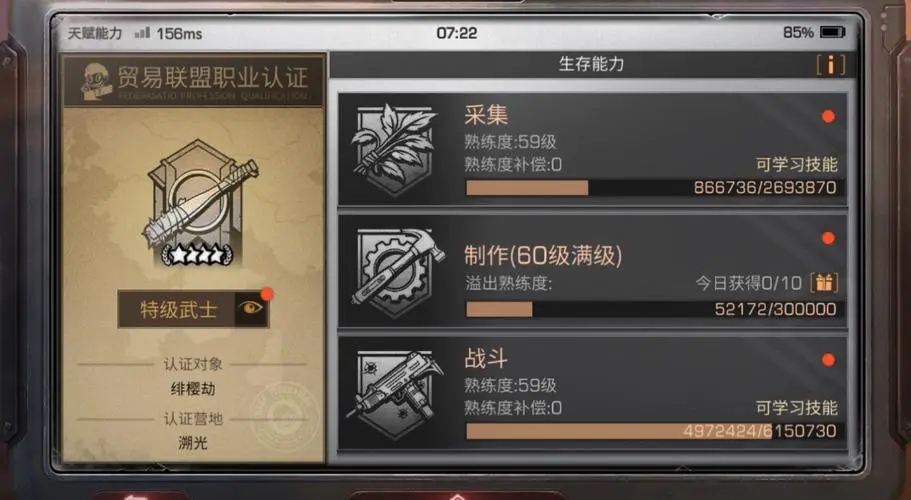The width and height of the screenshot is (911, 500).
Task: Tap the 战斗 proficiency progress bar
Action: 652,431
